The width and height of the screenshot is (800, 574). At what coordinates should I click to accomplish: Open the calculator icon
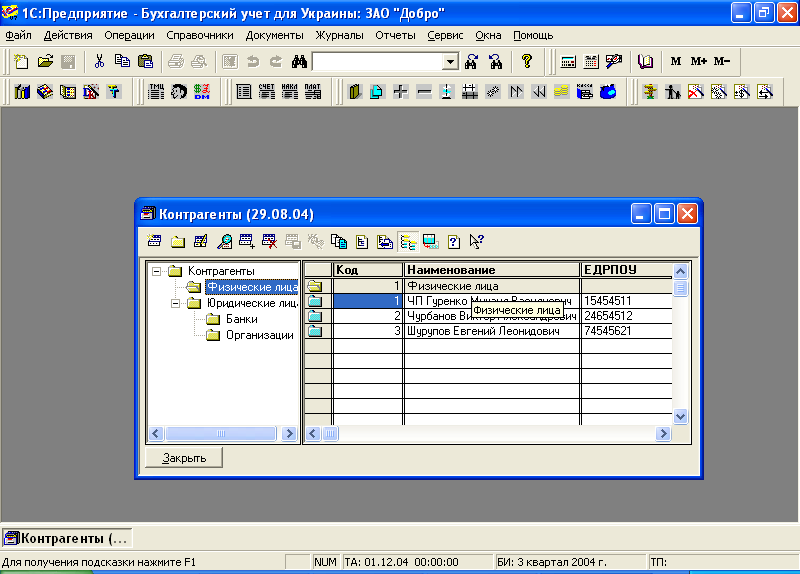click(568, 62)
